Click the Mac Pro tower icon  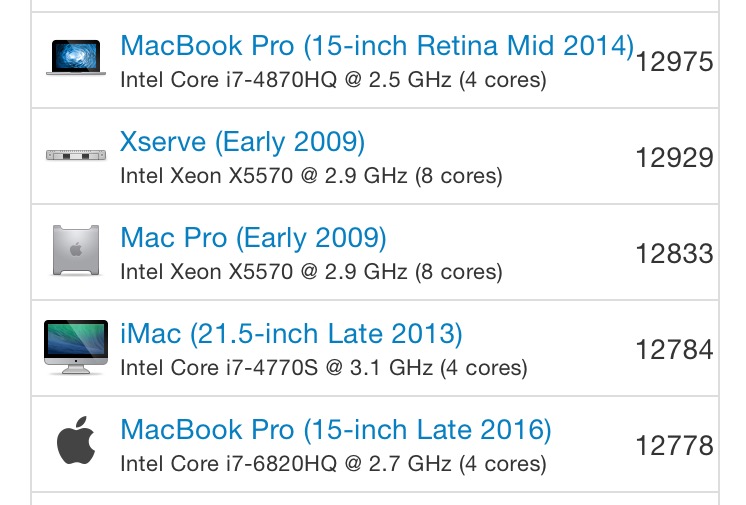coord(76,250)
